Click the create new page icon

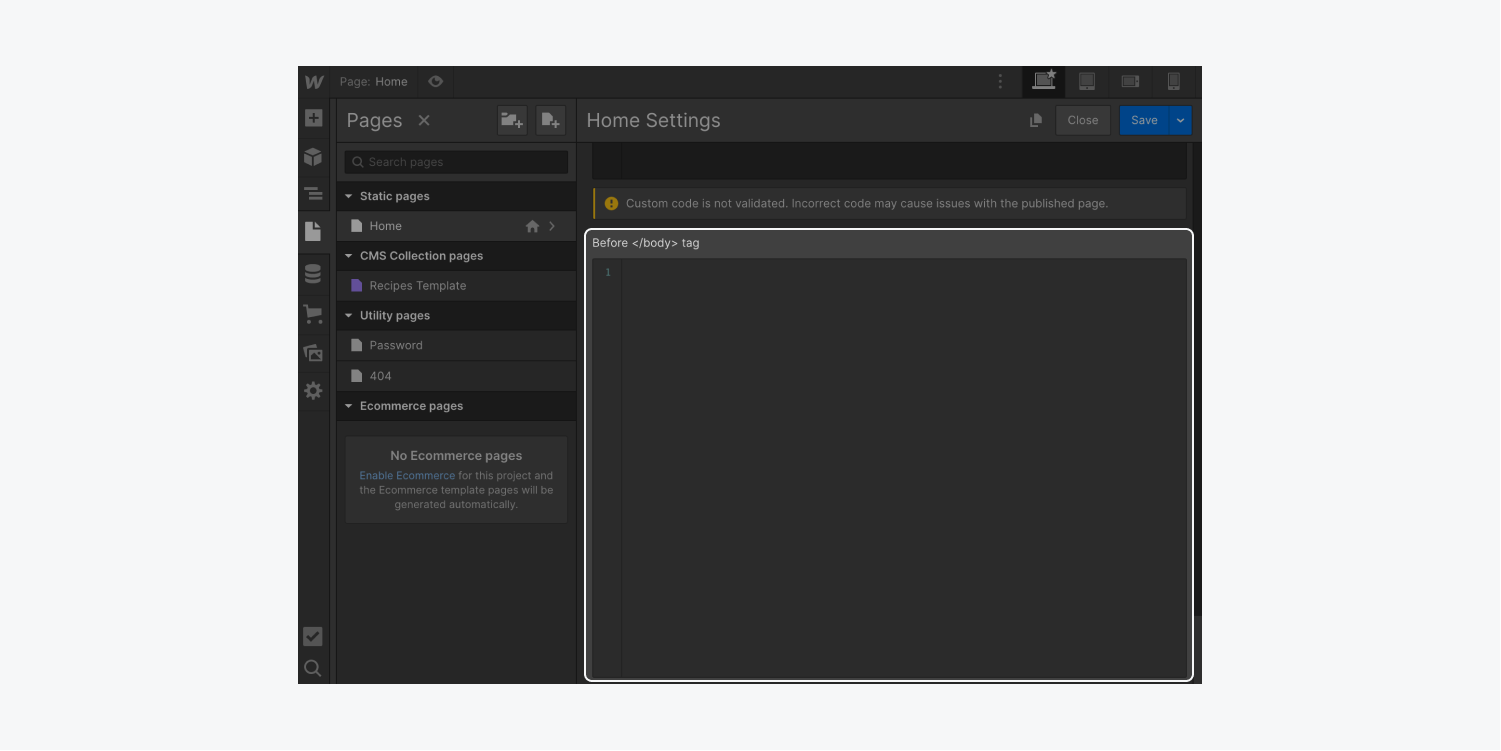550,120
